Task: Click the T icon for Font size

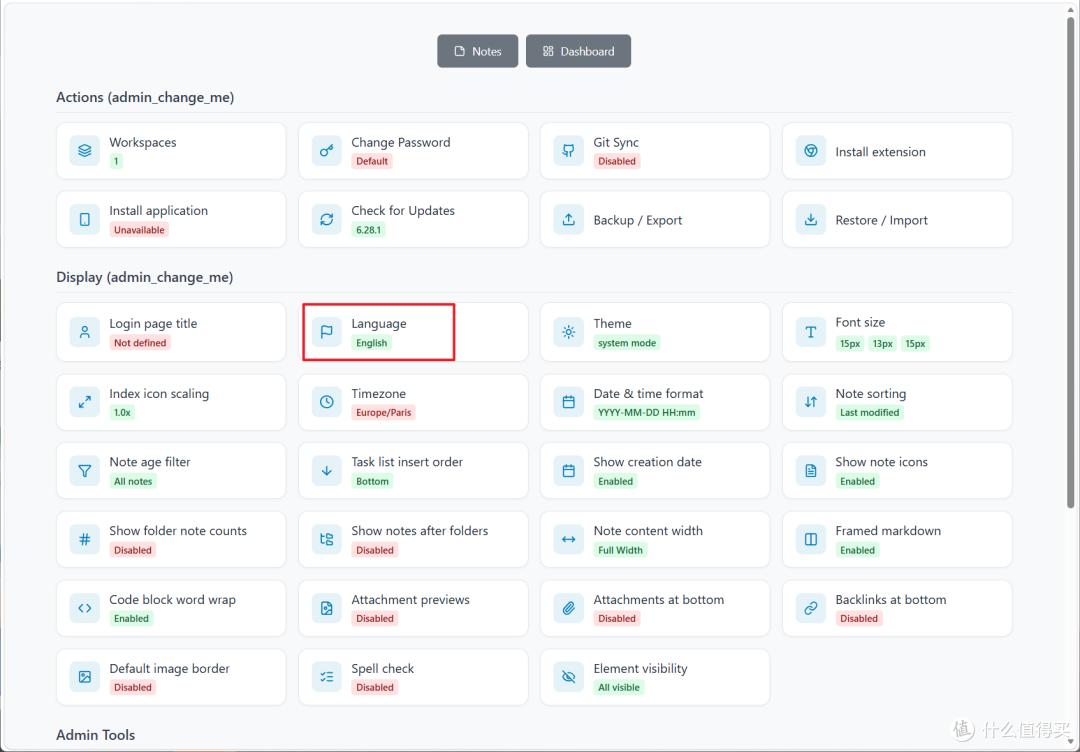Action: point(811,332)
